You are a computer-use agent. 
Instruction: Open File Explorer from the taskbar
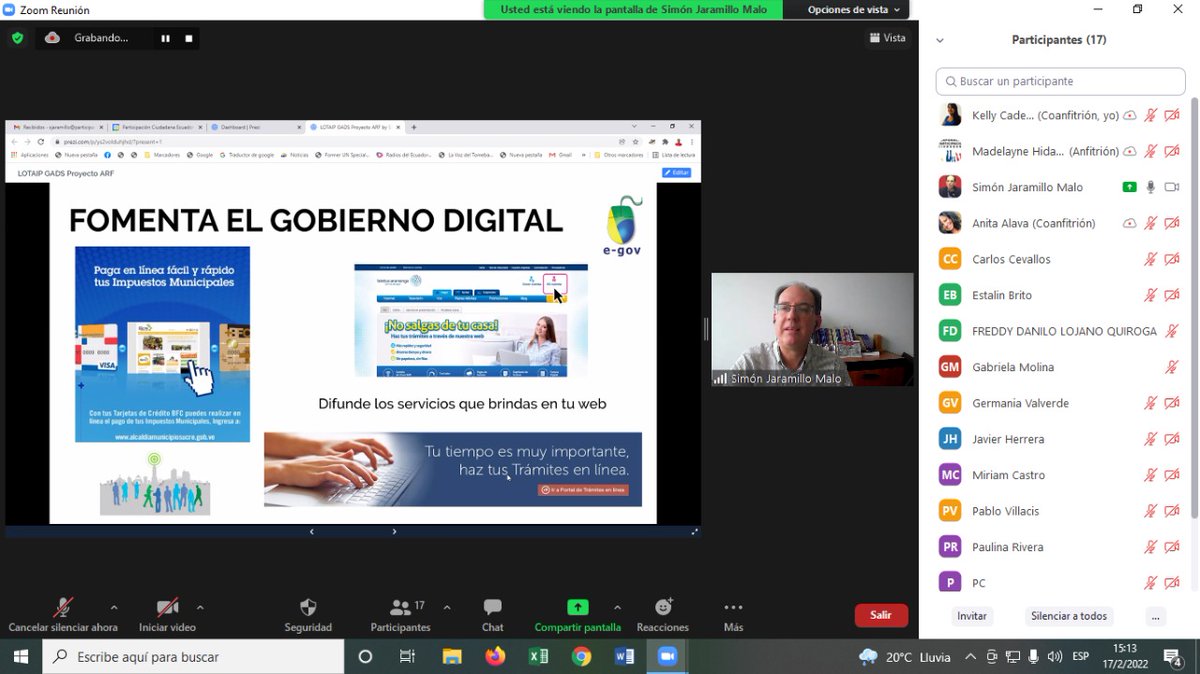452,657
